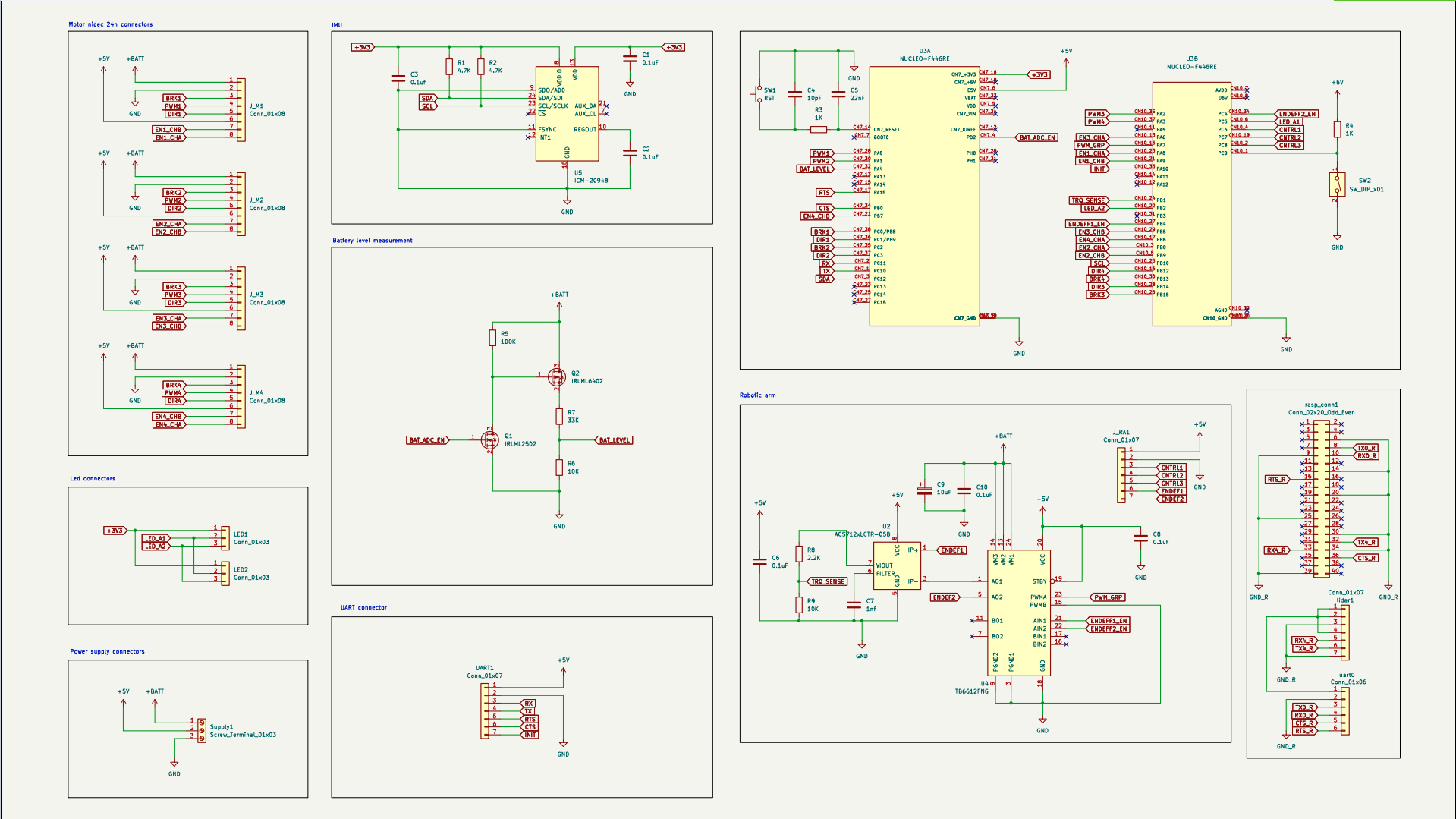Select the 'Robotic arm' section title

point(757,395)
